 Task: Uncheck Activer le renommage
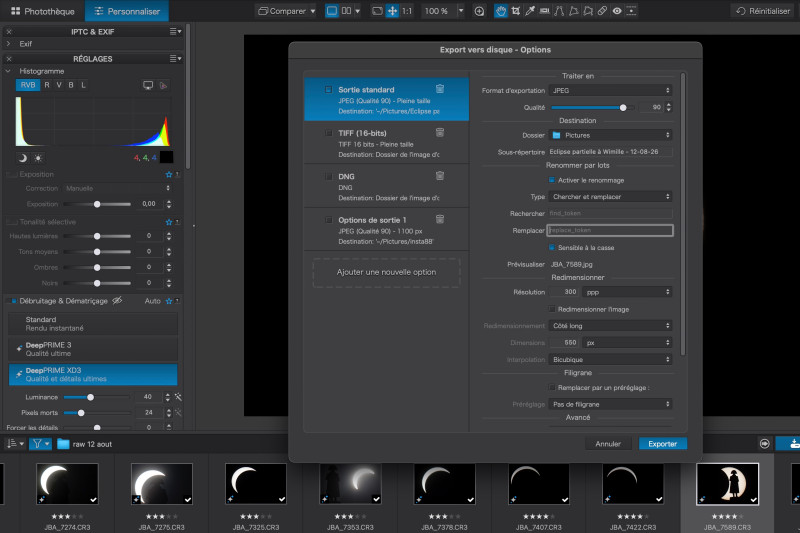pyautogui.click(x=552, y=180)
